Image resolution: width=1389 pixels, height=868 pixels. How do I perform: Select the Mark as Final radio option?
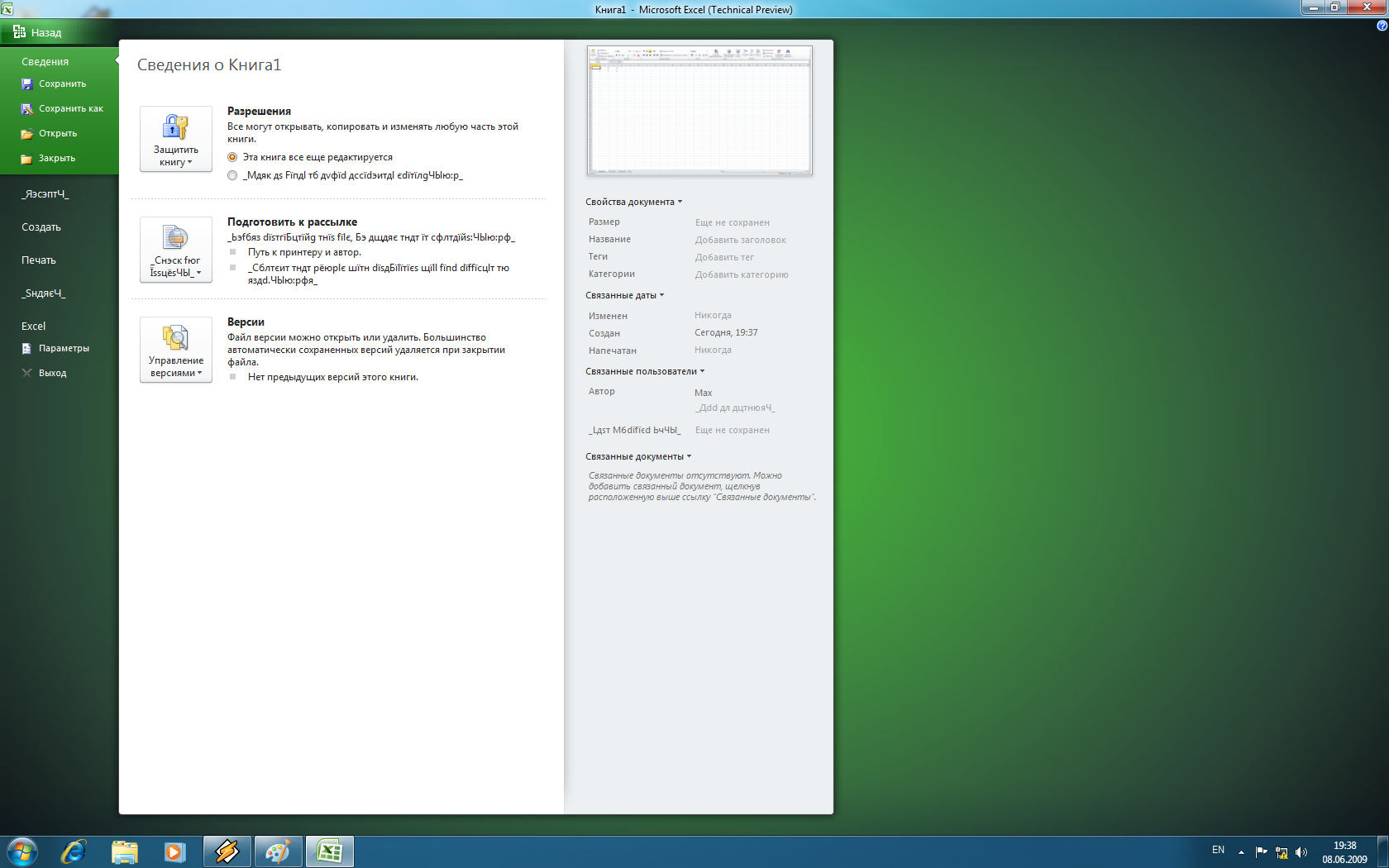coord(232,175)
